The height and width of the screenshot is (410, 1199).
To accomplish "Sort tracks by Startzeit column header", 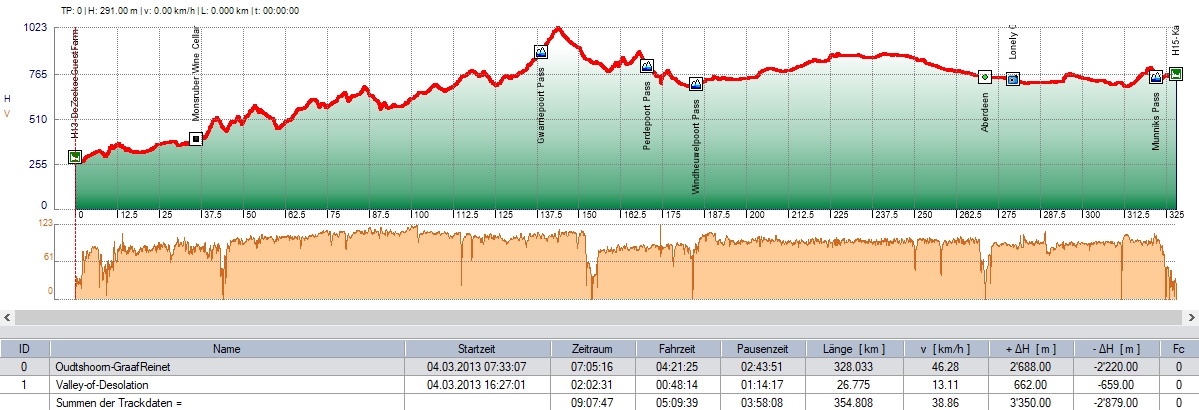I will coord(477,348).
